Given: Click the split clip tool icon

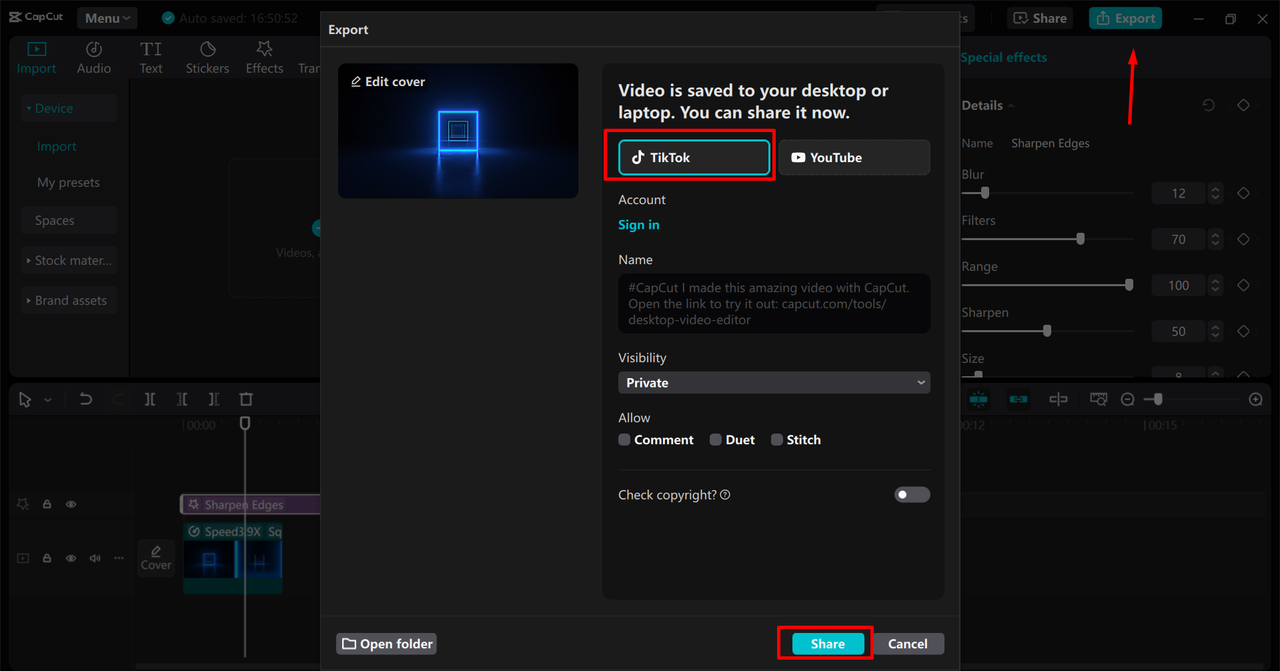Looking at the screenshot, I should coord(149,399).
